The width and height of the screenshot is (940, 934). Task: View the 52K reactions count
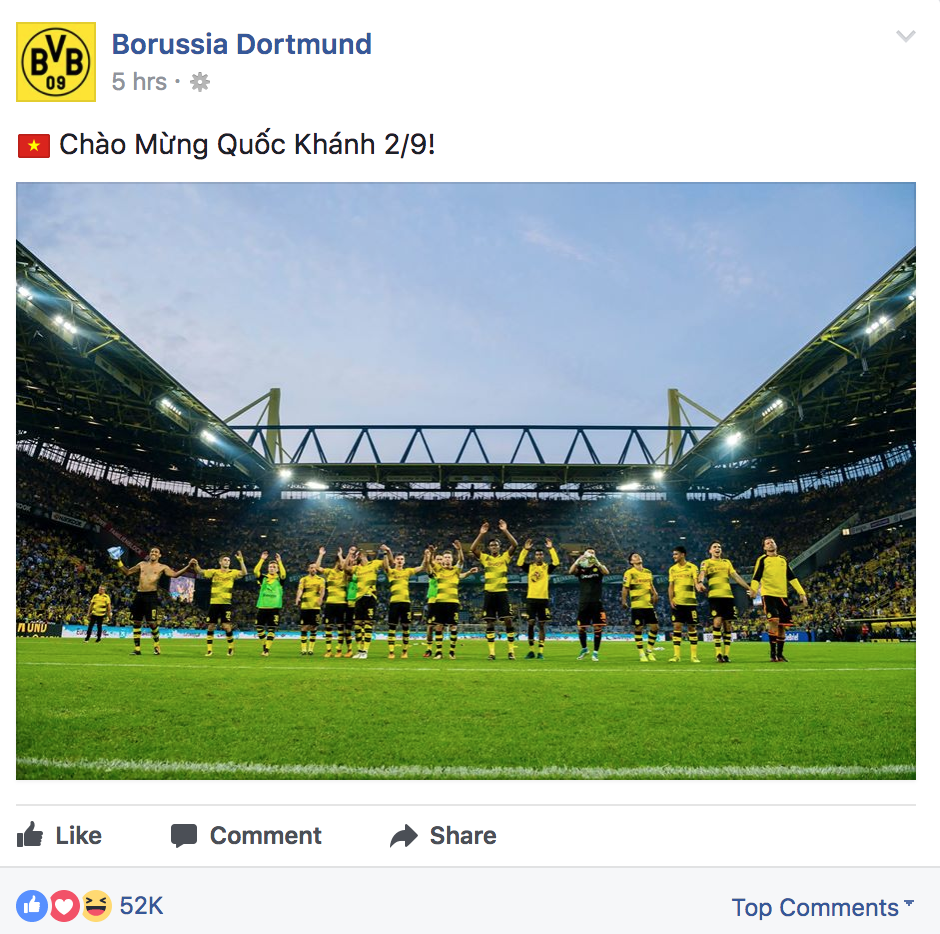pyautogui.click(x=141, y=906)
